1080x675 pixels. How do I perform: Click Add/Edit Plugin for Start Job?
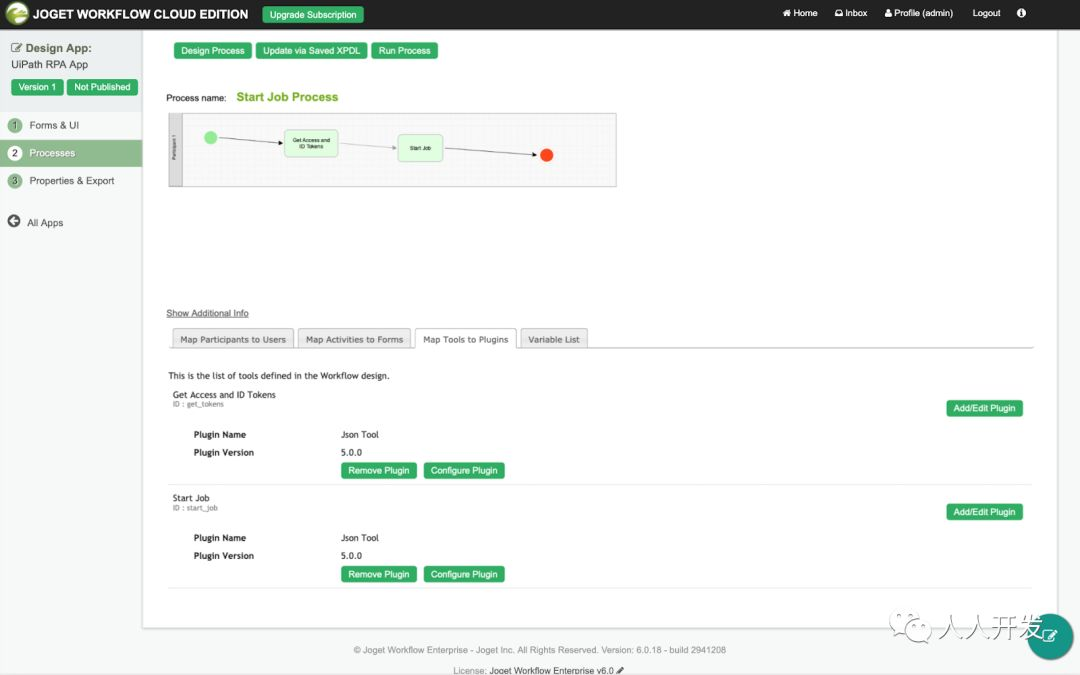[x=984, y=512]
